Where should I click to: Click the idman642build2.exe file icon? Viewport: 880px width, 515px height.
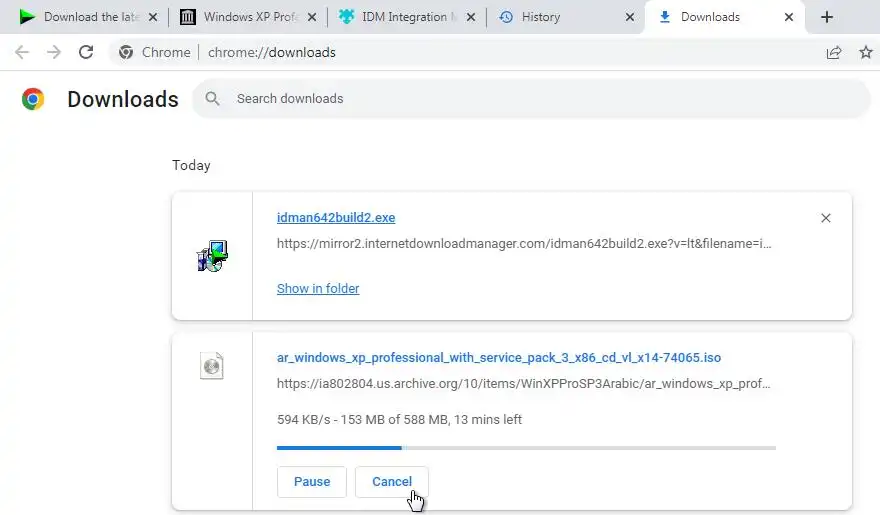[212, 256]
